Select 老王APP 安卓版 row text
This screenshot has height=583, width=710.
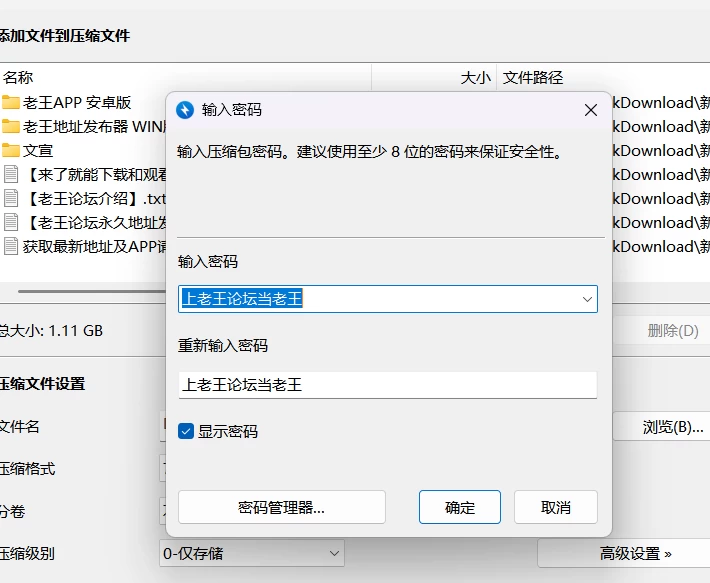(77, 103)
